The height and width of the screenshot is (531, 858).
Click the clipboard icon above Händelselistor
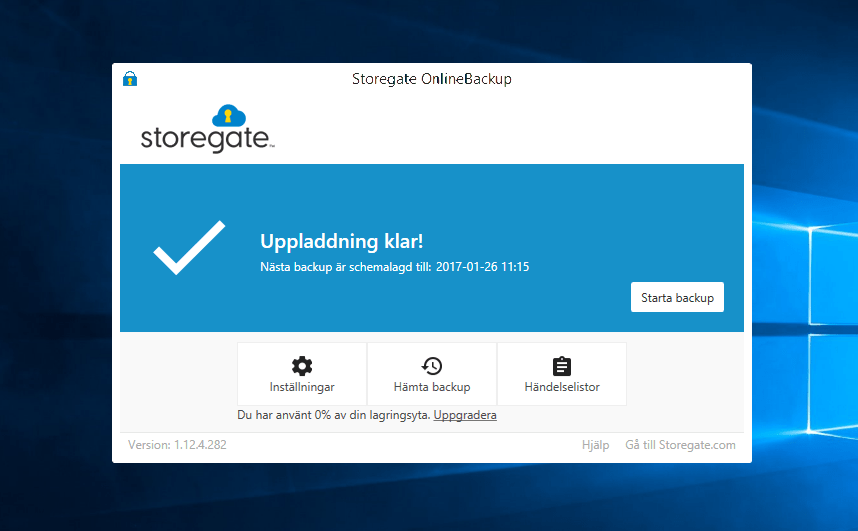click(x=561, y=366)
